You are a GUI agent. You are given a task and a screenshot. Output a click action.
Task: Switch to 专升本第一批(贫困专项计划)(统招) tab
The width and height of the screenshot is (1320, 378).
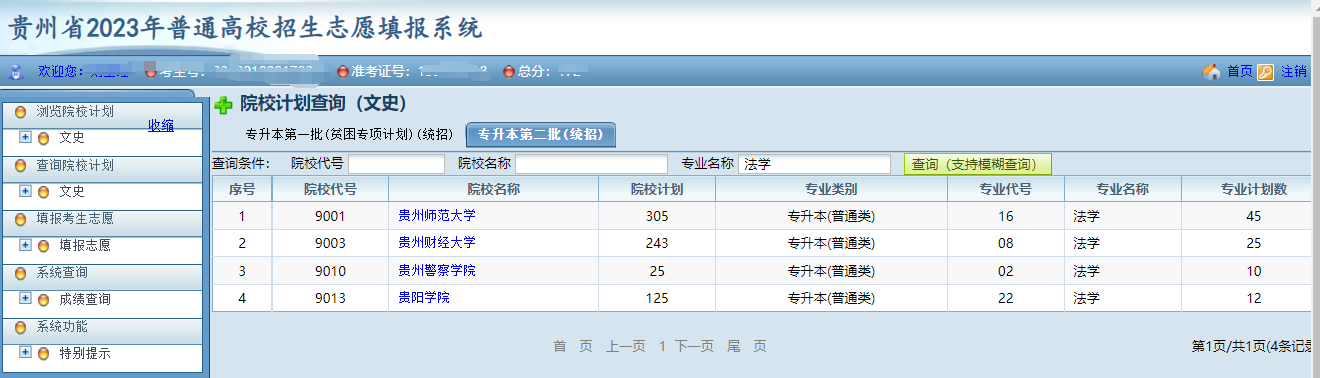click(349, 135)
